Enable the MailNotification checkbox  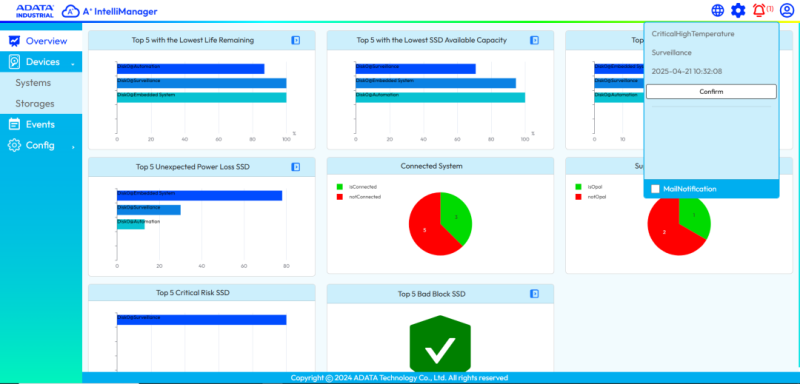pos(655,189)
